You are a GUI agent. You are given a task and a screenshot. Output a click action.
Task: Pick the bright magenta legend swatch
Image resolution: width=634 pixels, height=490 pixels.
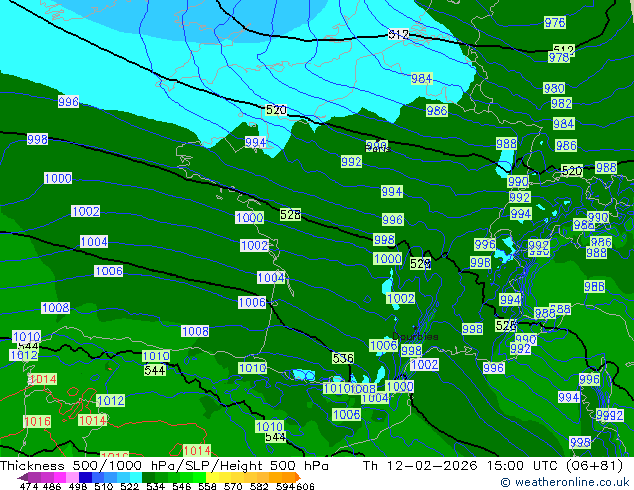(59, 477)
